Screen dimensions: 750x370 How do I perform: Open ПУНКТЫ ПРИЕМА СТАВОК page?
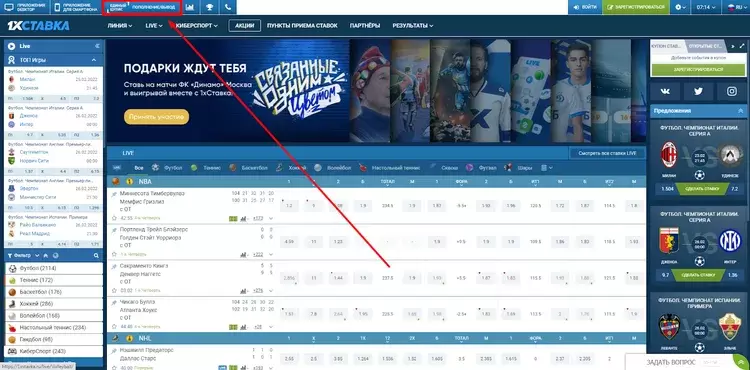click(302, 26)
